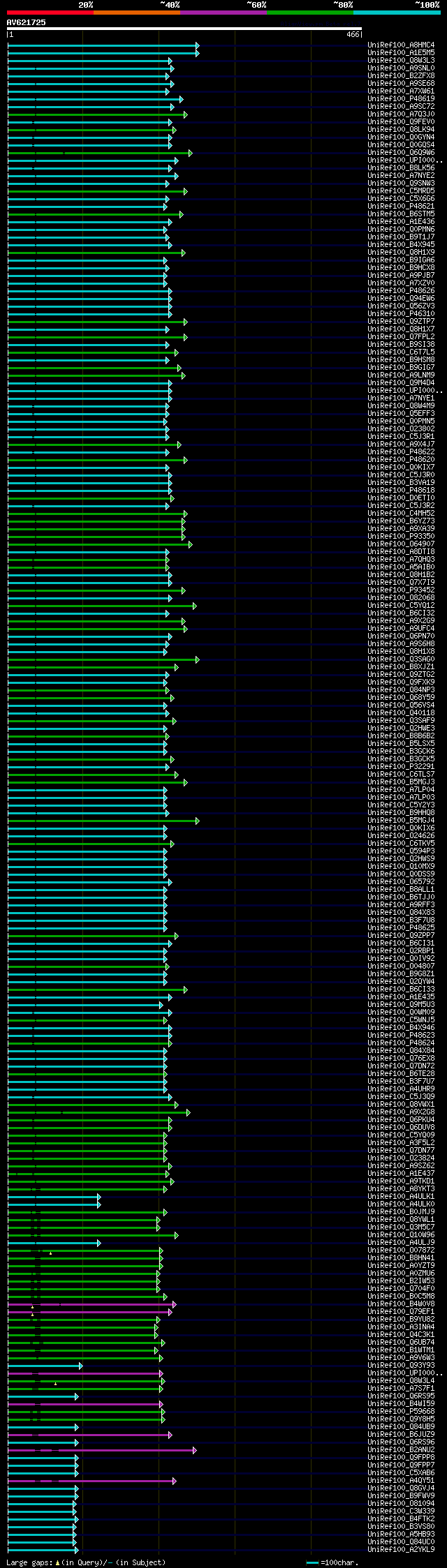Click the AV621725 query name
This screenshot has width=447, height=1568.
coord(27,22)
